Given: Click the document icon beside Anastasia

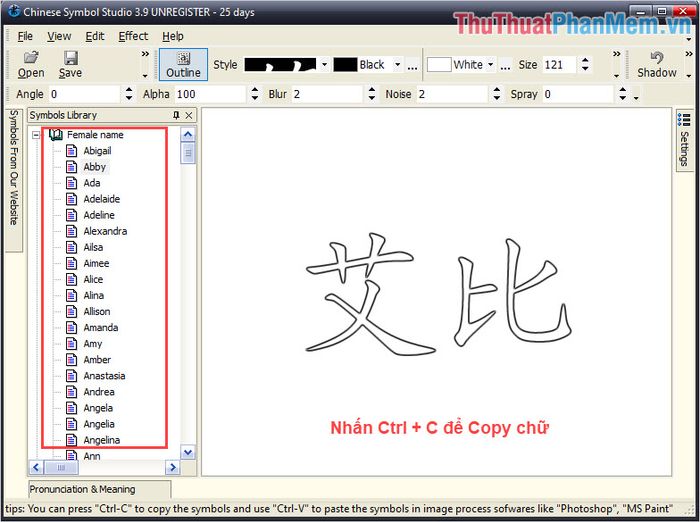Looking at the screenshot, I should tap(71, 376).
